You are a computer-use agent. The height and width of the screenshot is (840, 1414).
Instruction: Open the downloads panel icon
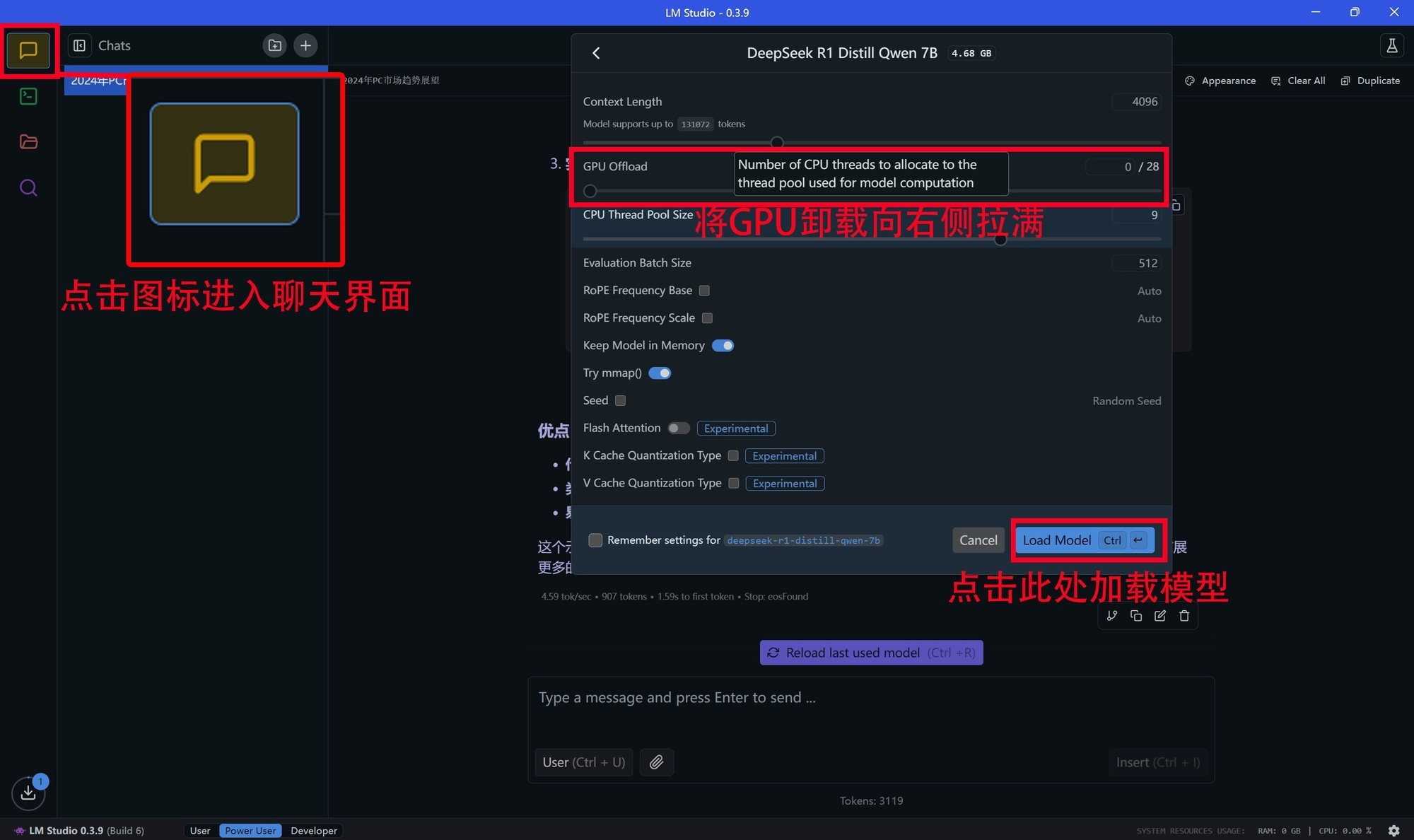tap(28, 793)
